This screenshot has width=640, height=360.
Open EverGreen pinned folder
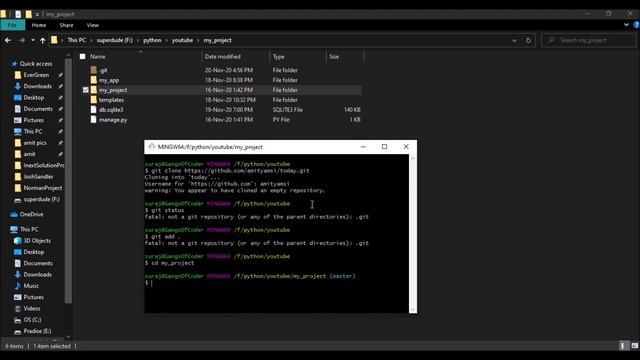click(36, 75)
